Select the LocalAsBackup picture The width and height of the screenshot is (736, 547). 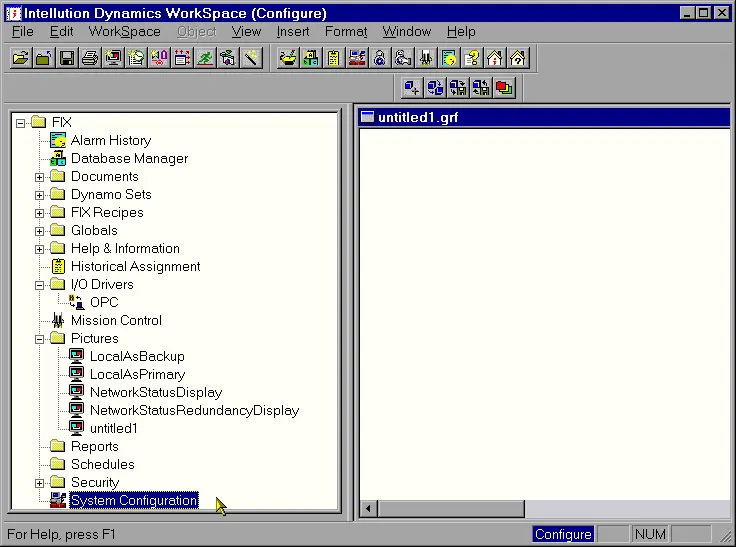137,356
